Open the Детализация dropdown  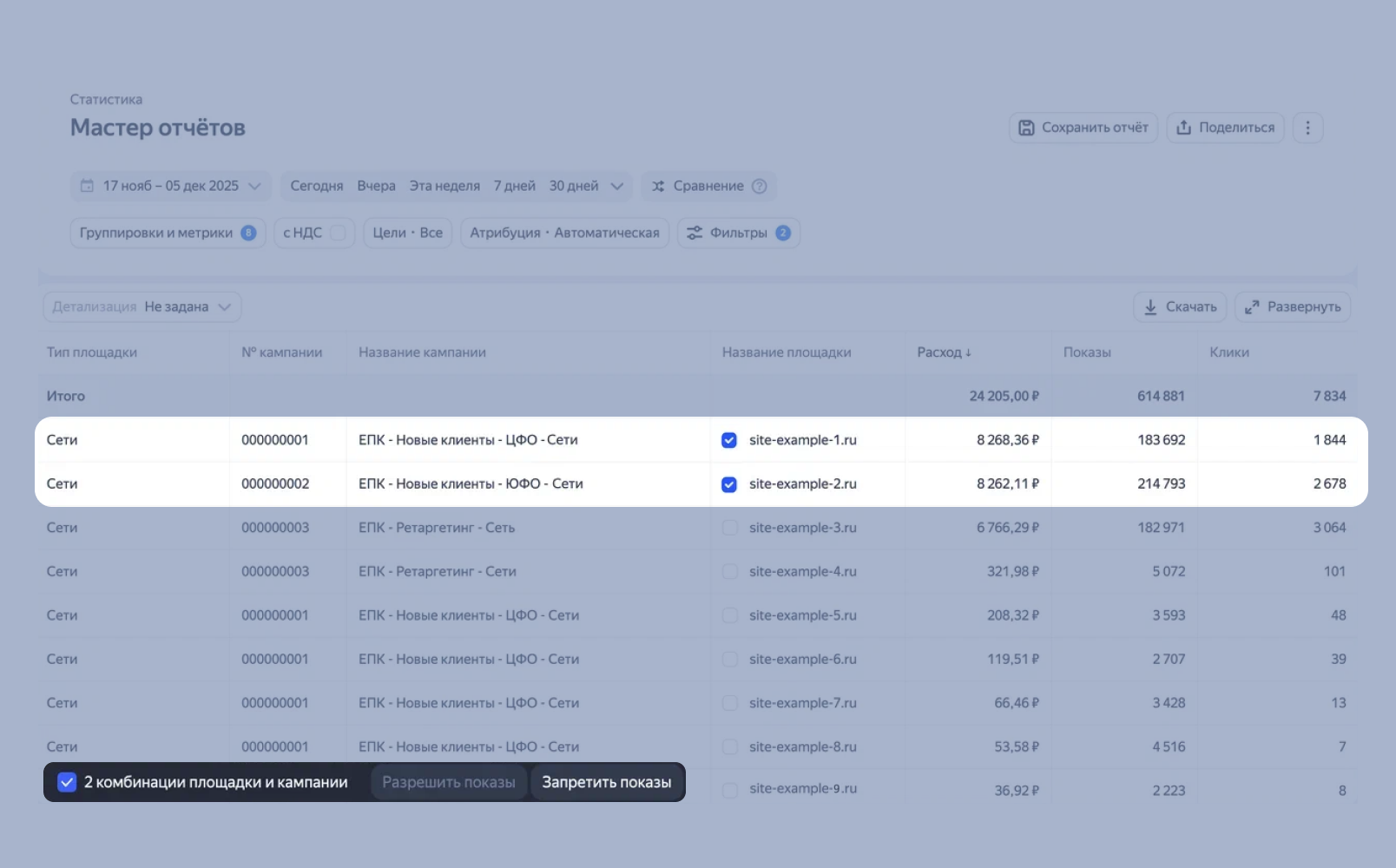click(142, 306)
